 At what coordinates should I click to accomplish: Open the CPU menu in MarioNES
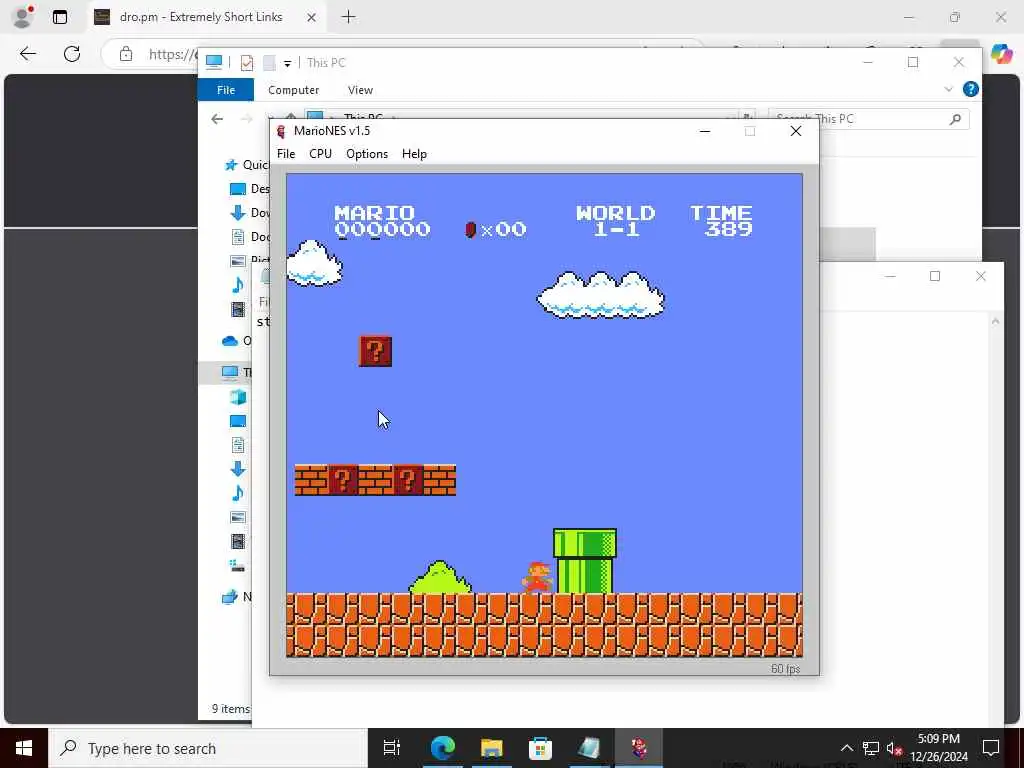pos(320,153)
